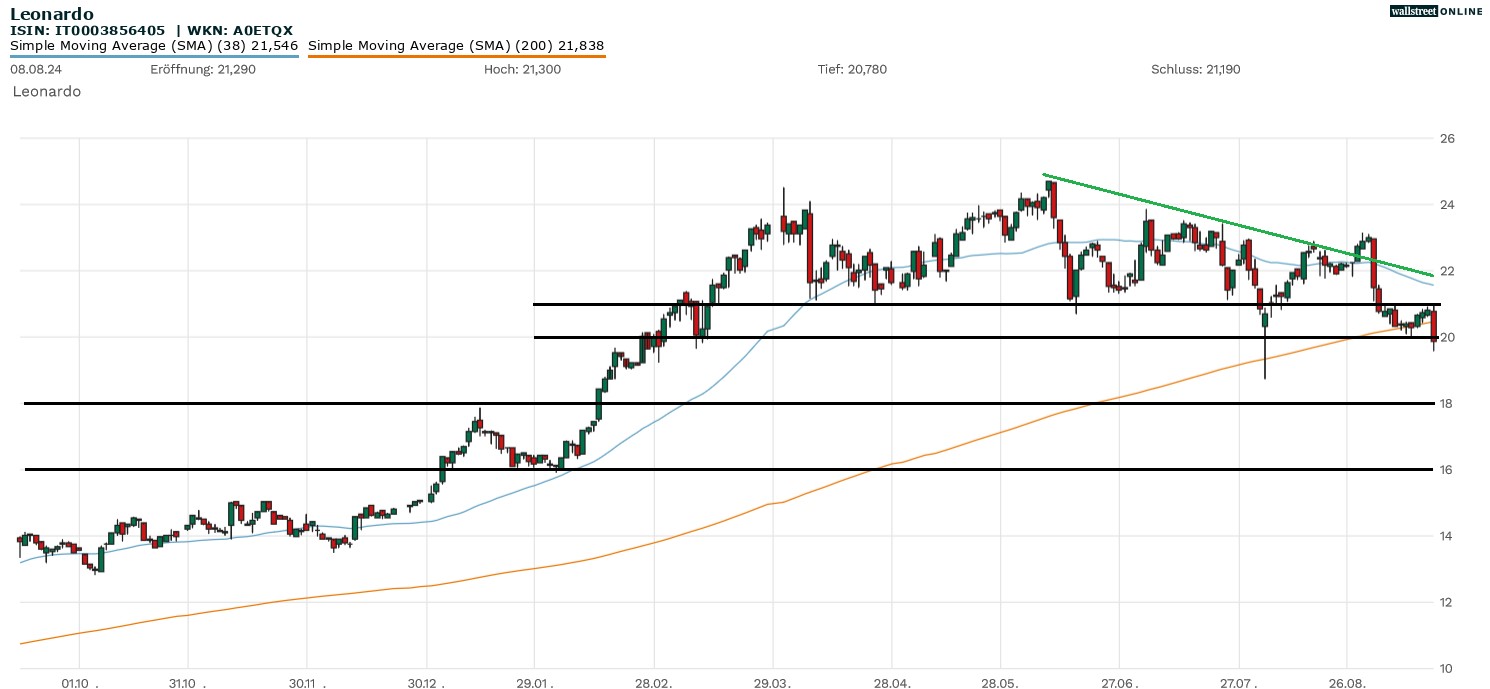Click the small Leonardo series label above chart
This screenshot has height=689, width=1490.
click(x=47, y=91)
